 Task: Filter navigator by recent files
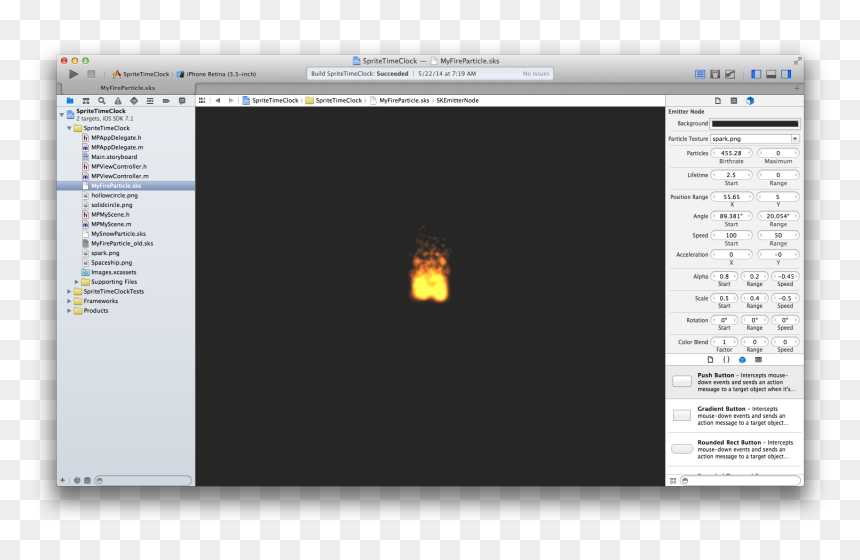coord(77,480)
